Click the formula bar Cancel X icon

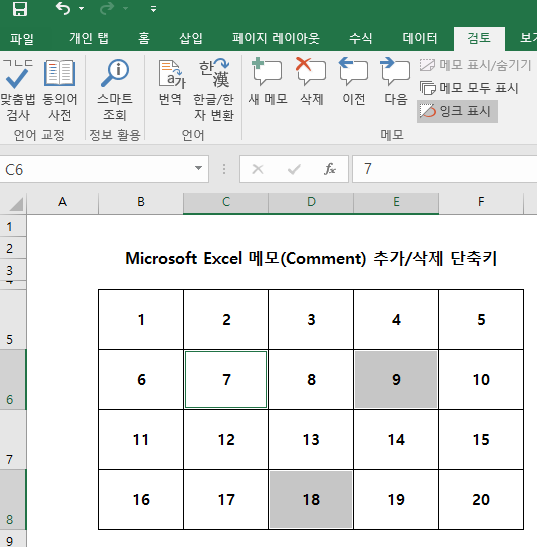click(x=258, y=169)
